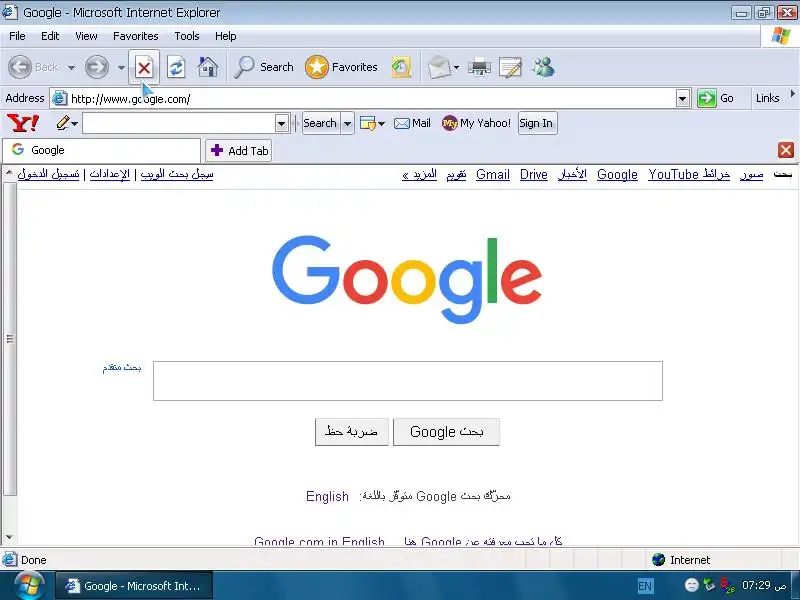This screenshot has height=600, width=800.
Task: Click the Windows Start orb
Action: pos(29,585)
